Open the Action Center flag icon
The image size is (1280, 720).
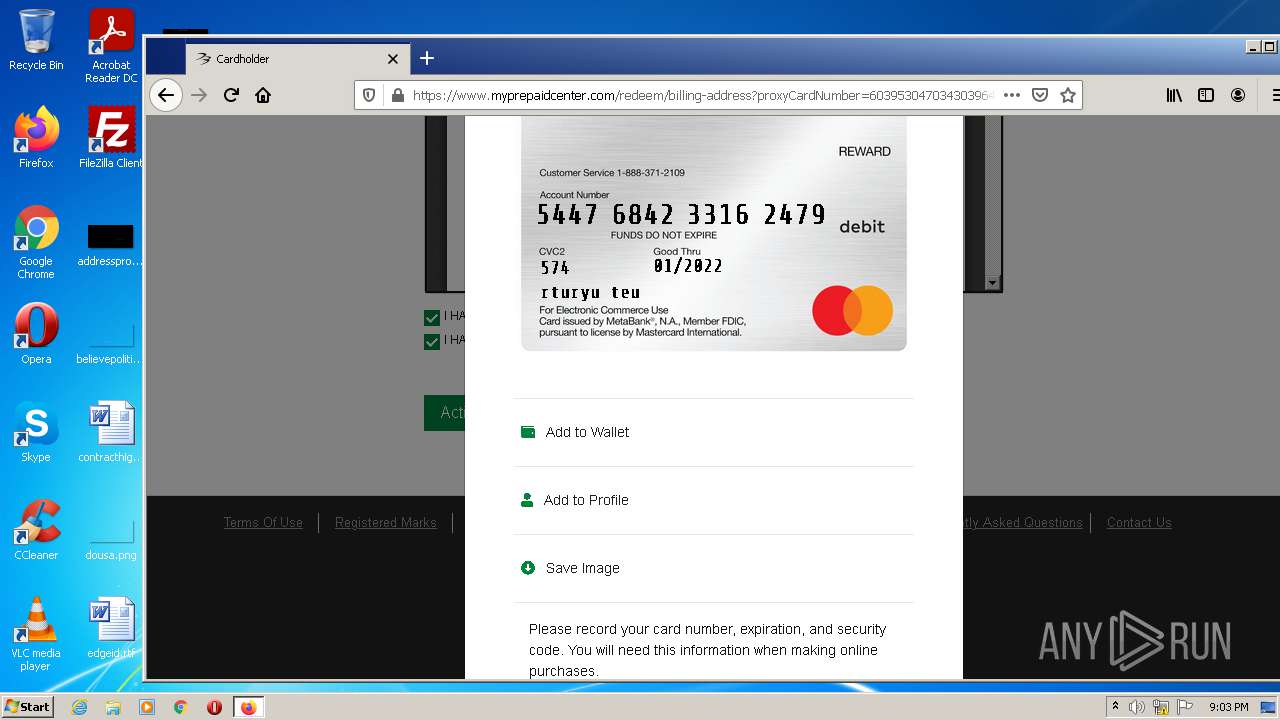[1185, 707]
